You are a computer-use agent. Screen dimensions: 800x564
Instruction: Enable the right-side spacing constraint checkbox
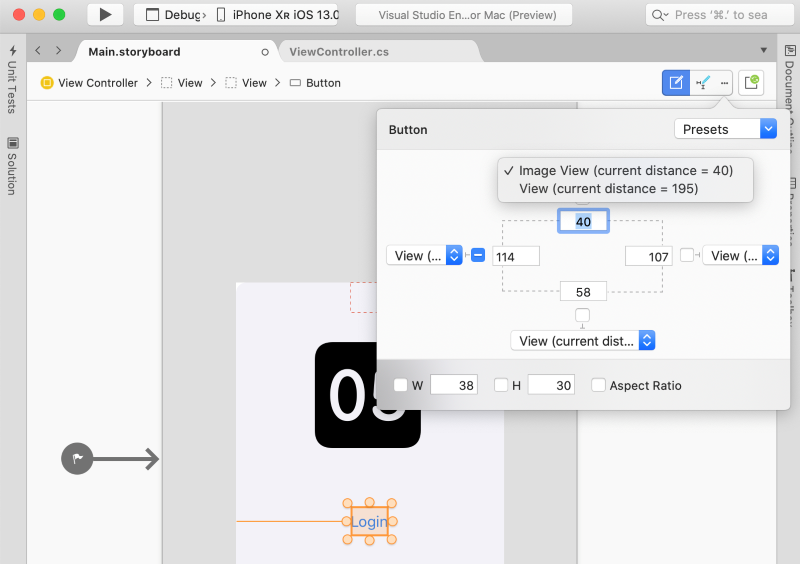[687, 255]
